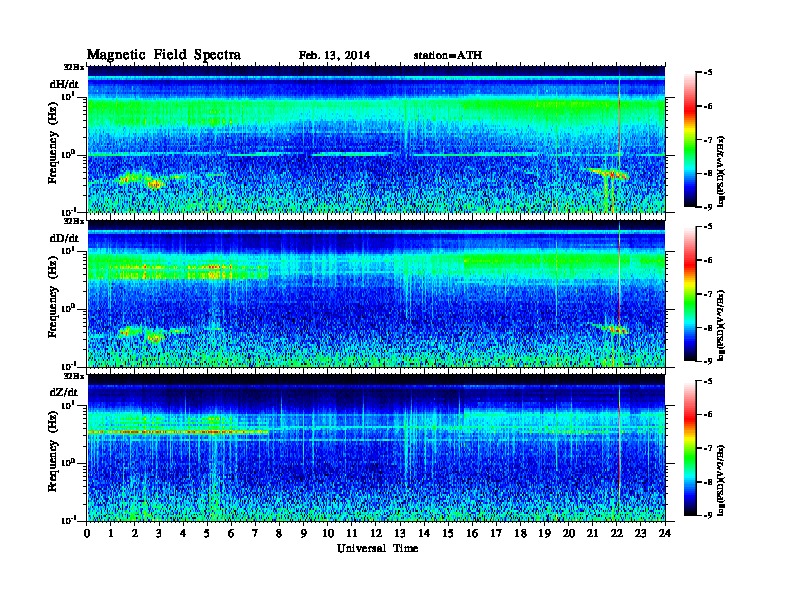Click hour "8" on the time axis
The width and height of the screenshot is (792, 612).
[279, 533]
